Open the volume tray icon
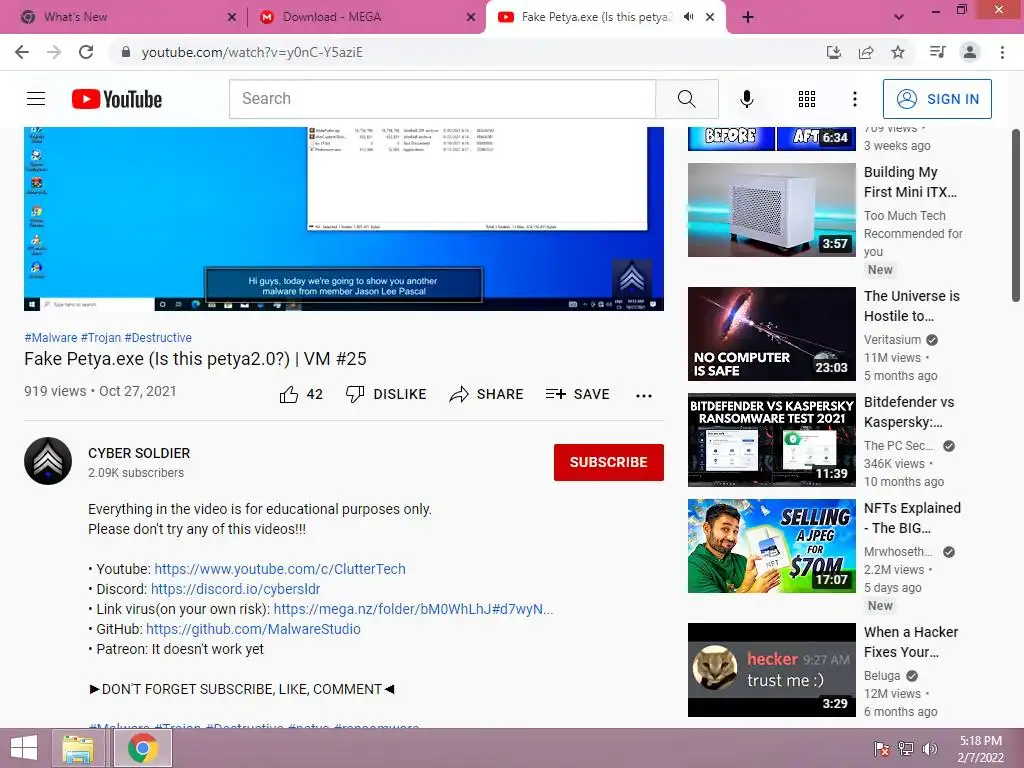Viewport: 1024px width, 768px height. (930, 749)
